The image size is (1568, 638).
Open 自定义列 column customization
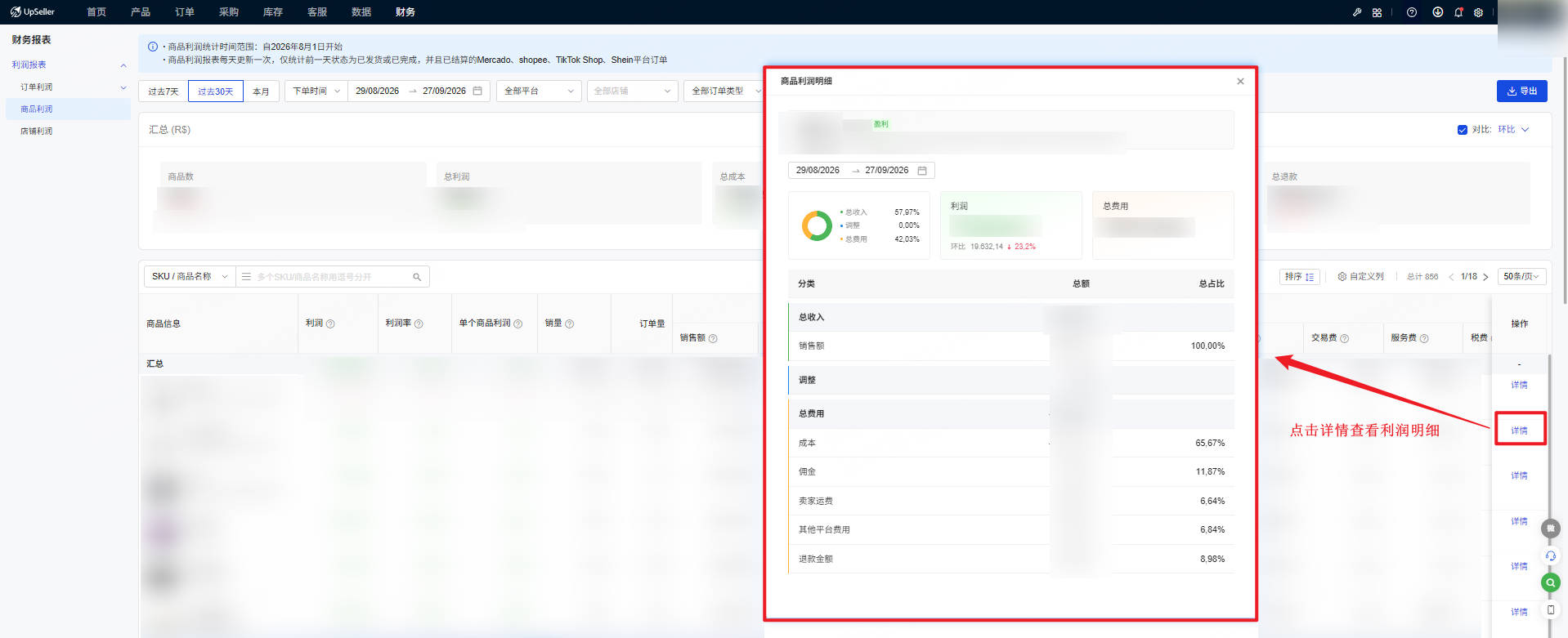pyautogui.click(x=1361, y=277)
